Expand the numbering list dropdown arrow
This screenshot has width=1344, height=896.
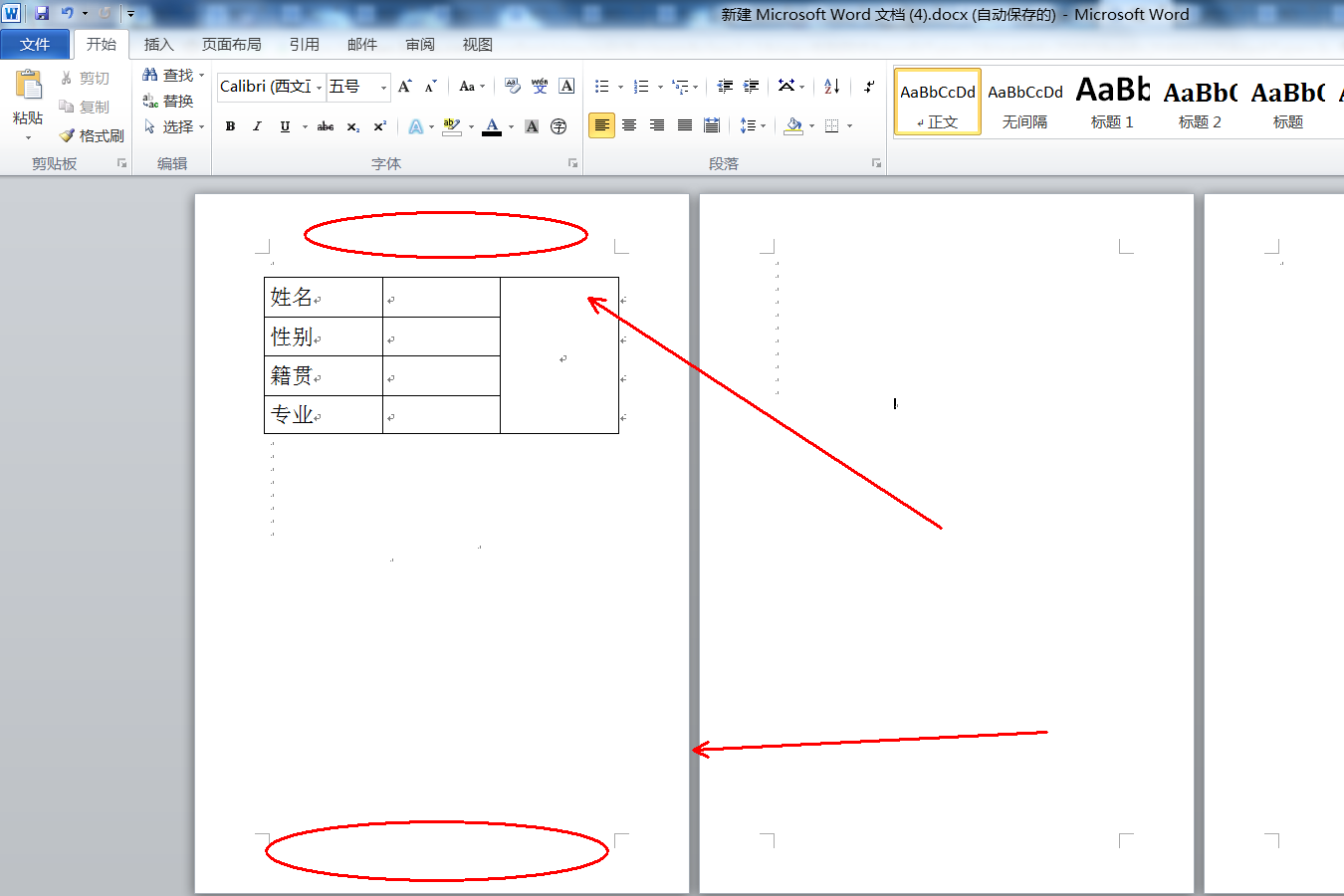coord(659,87)
